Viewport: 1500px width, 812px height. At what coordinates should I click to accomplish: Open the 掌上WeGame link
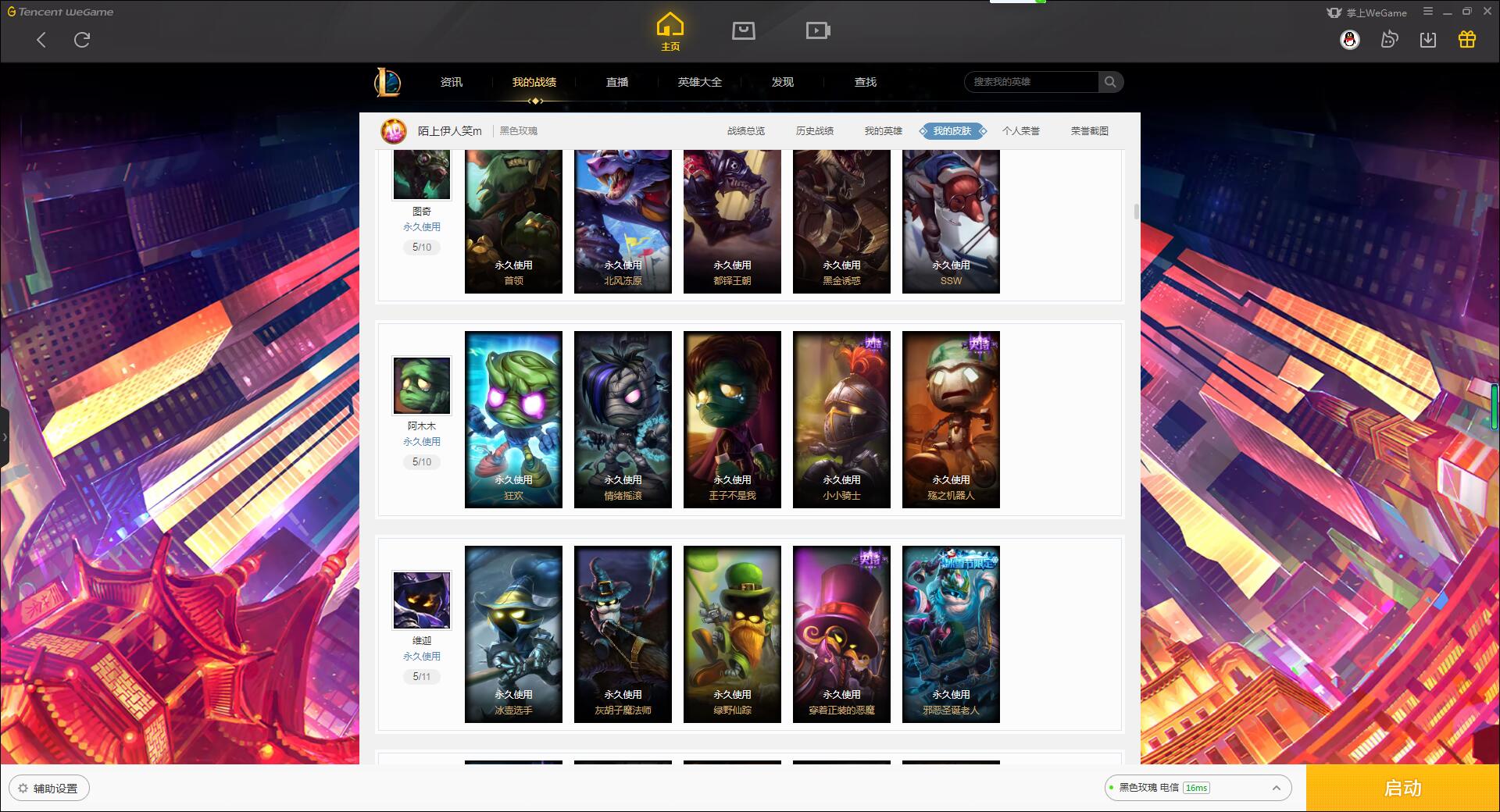1367,12
